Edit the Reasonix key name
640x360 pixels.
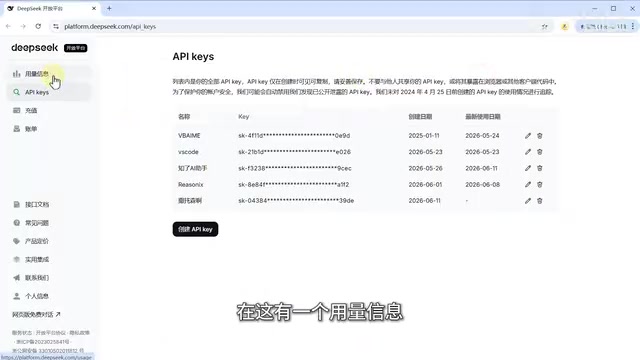528,184
